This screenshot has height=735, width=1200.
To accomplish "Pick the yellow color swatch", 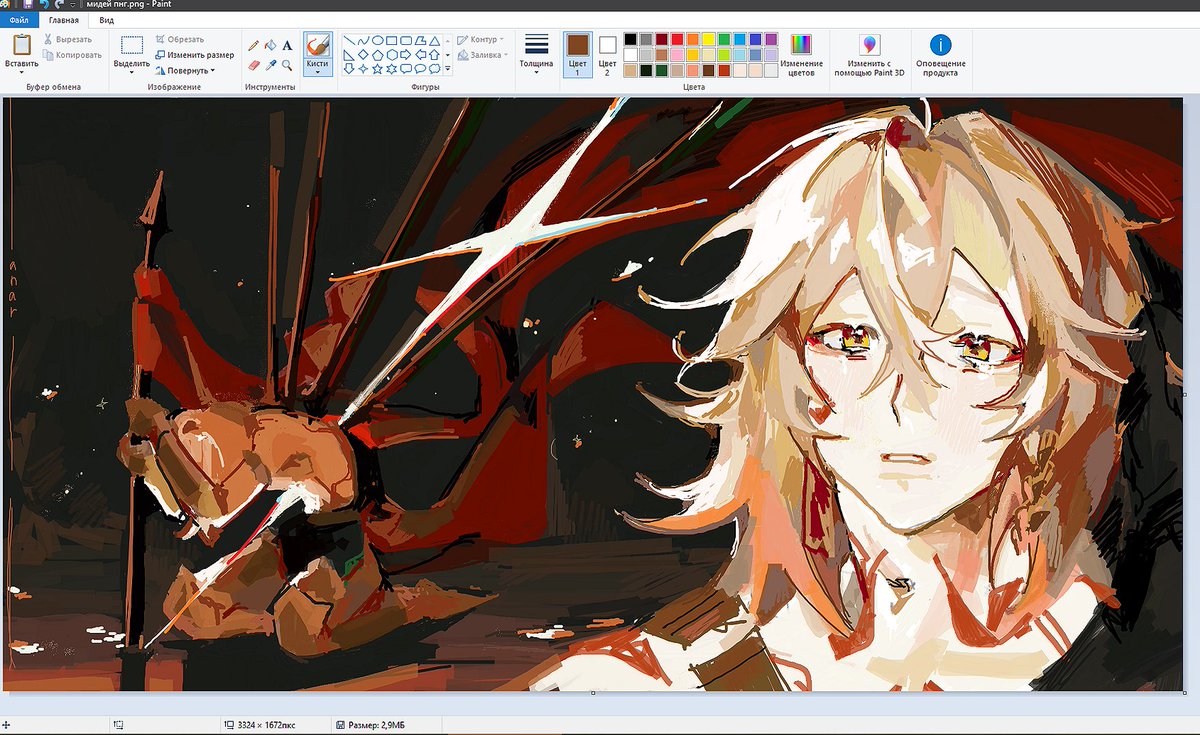I will tap(708, 40).
